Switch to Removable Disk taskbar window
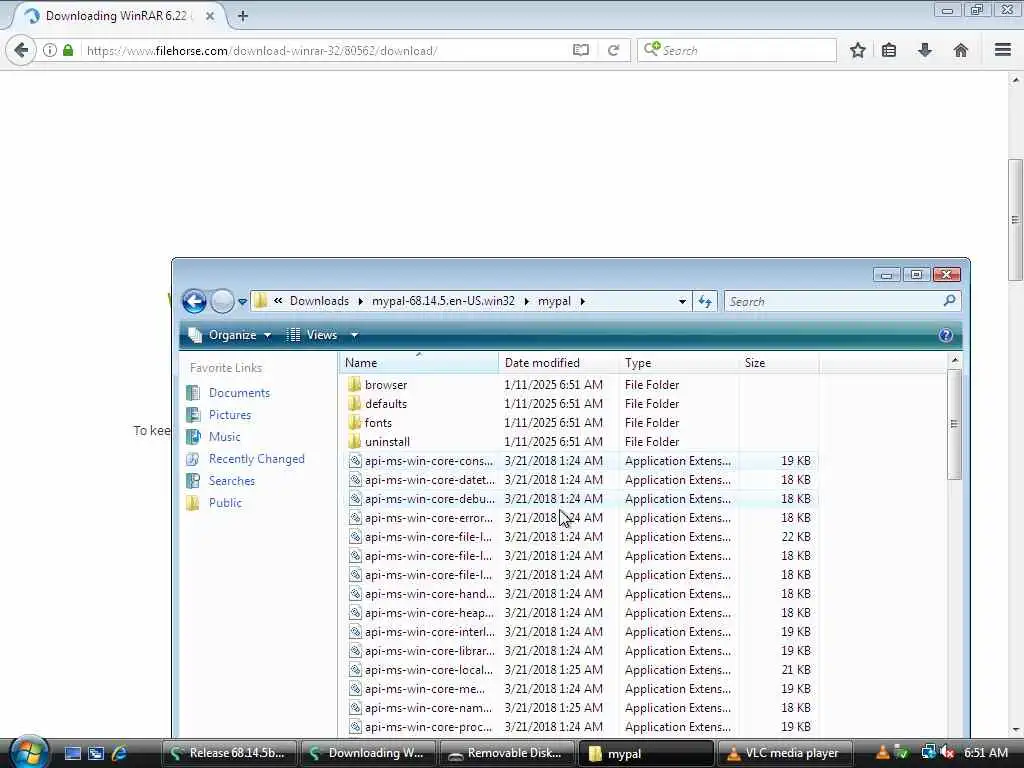1024x768 pixels. (507, 753)
